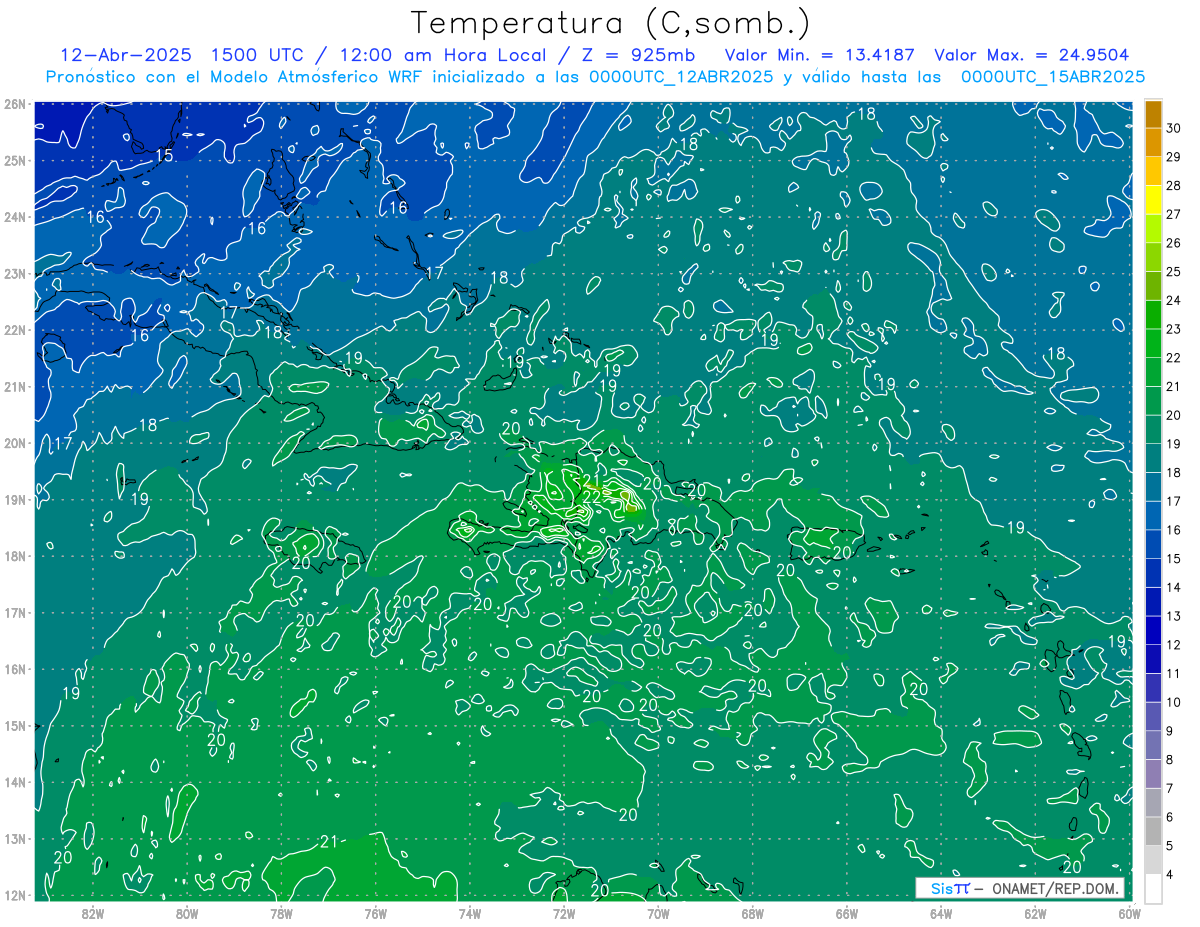This screenshot has width=1200, height=927.
Task: Click the '30' label on the color scale
Action: [x=1174, y=128]
